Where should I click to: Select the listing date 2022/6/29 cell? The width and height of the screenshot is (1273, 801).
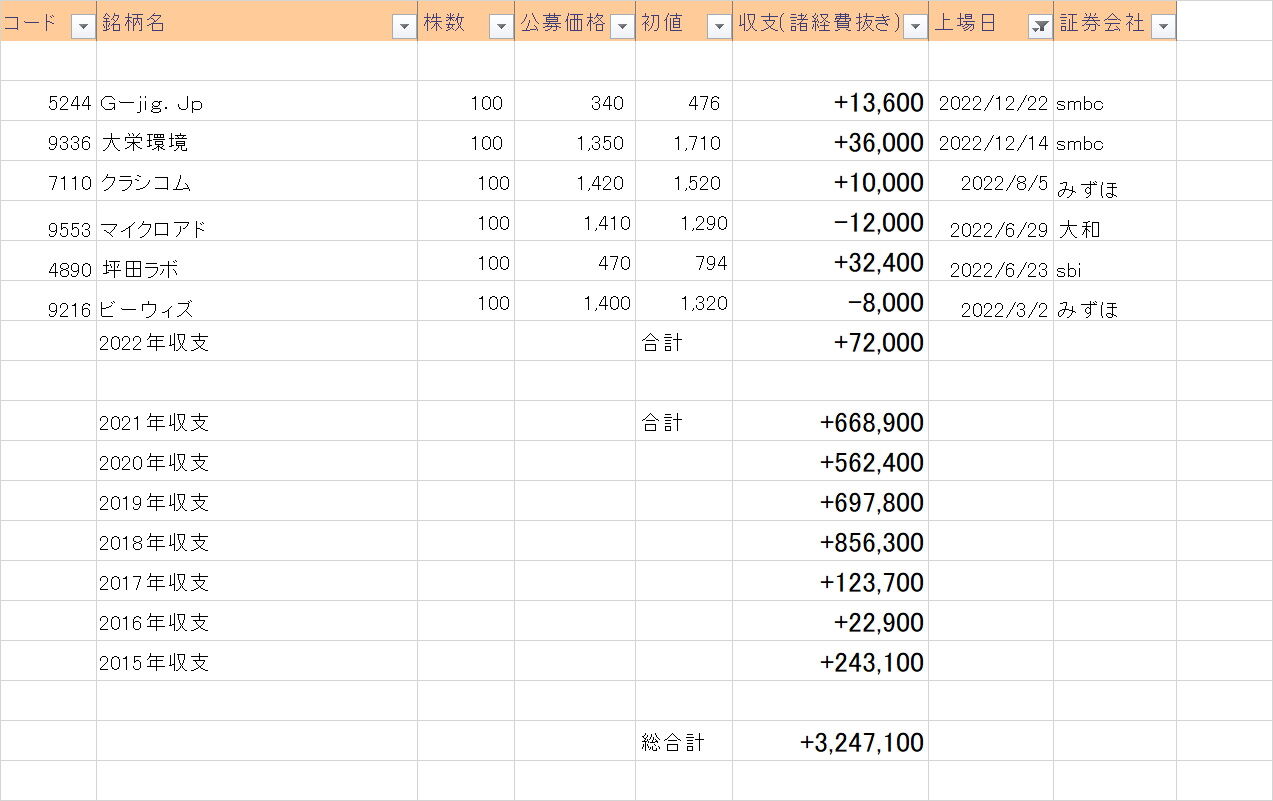click(991, 221)
